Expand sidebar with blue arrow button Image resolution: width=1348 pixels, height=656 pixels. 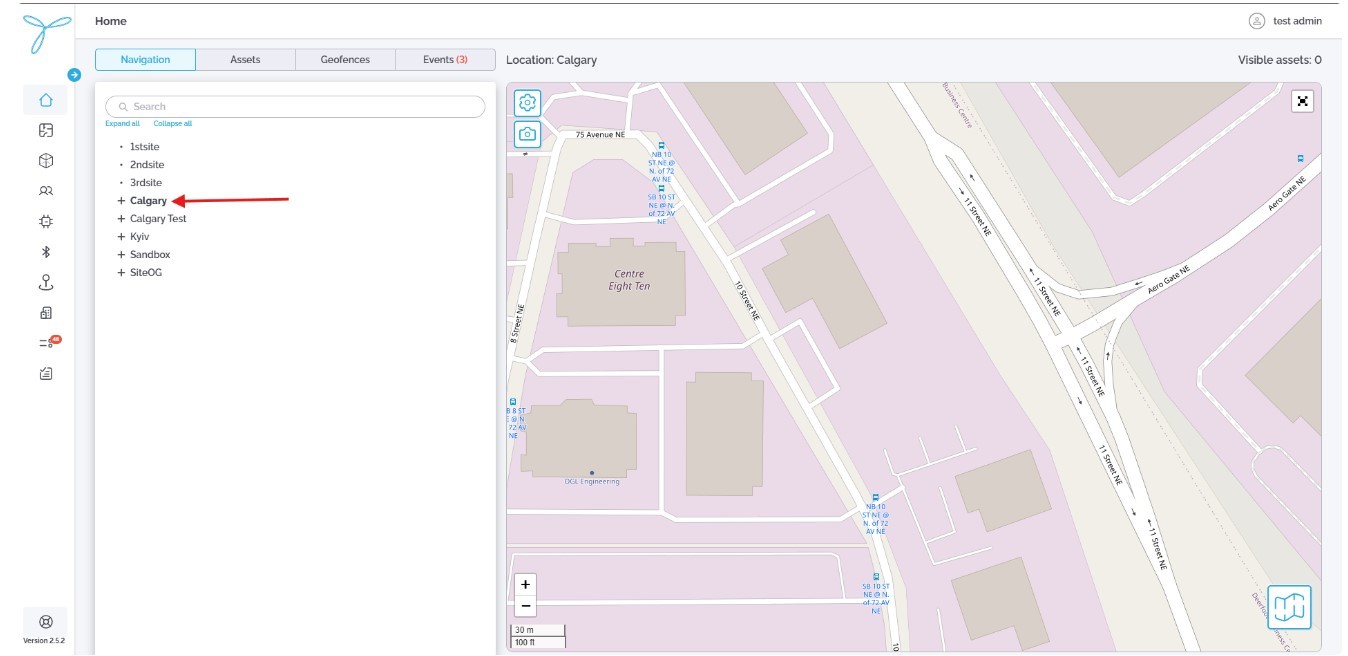point(74,75)
